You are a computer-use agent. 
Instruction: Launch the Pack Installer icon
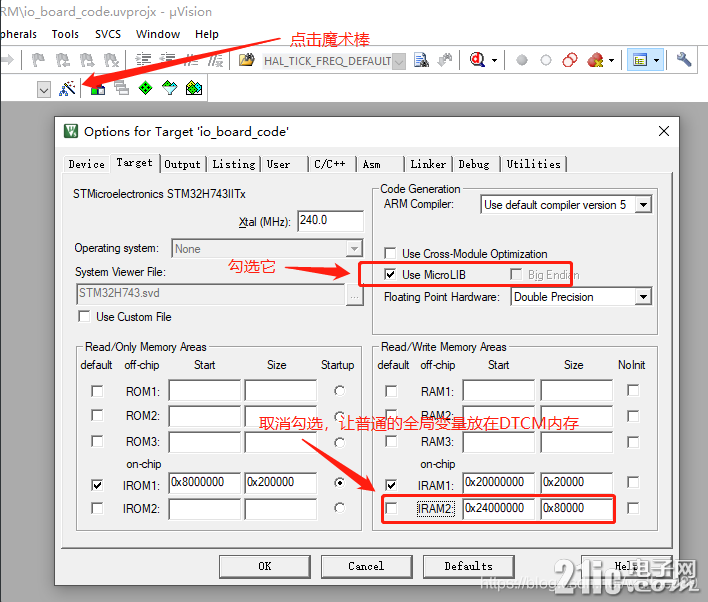(194, 88)
